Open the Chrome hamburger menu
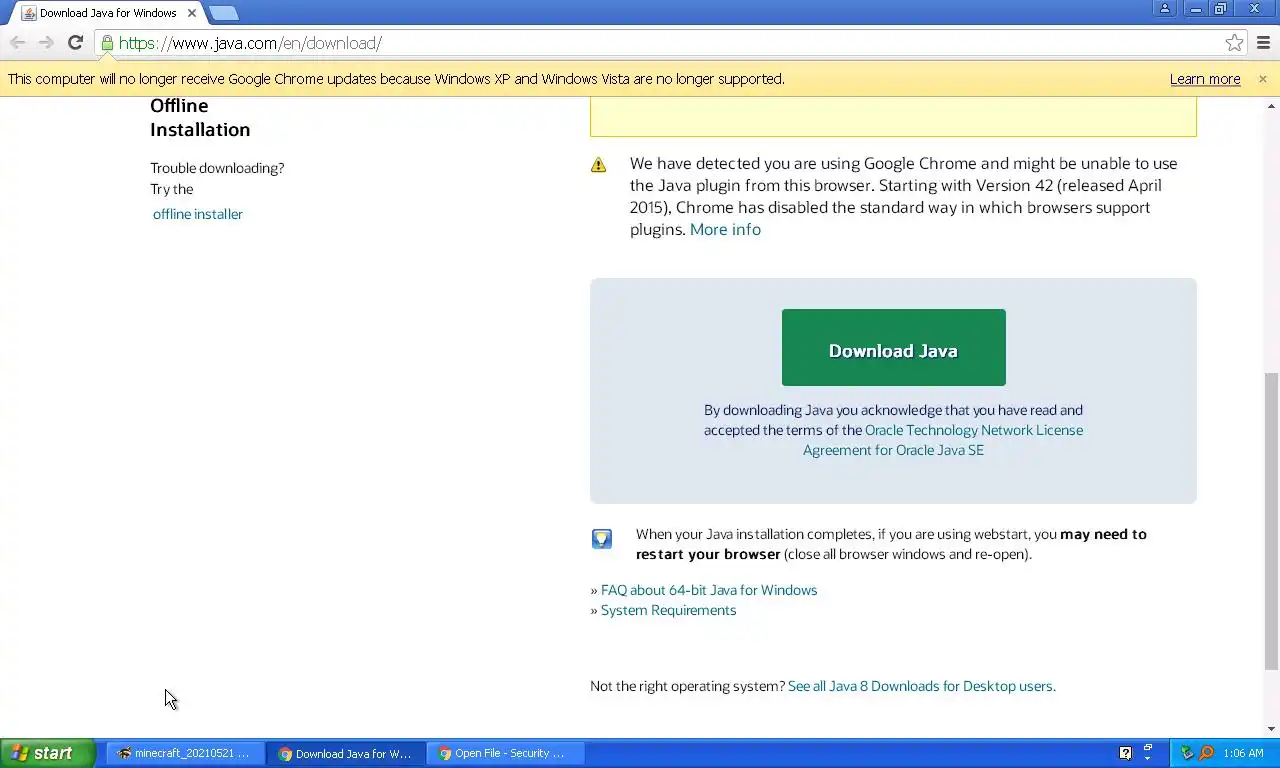The height and width of the screenshot is (768, 1280). [x=1263, y=43]
